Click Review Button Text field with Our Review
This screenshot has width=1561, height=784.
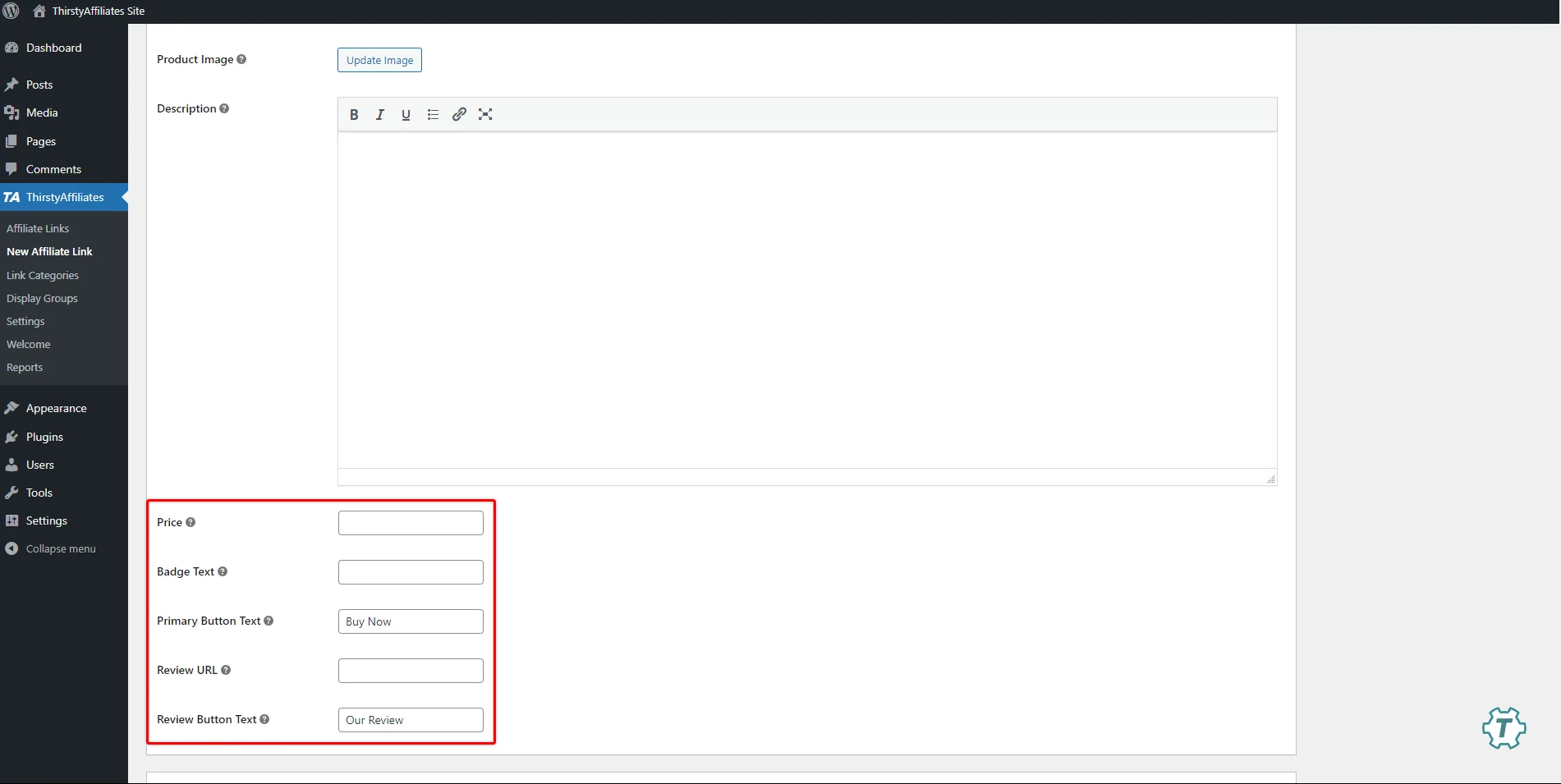pos(411,720)
